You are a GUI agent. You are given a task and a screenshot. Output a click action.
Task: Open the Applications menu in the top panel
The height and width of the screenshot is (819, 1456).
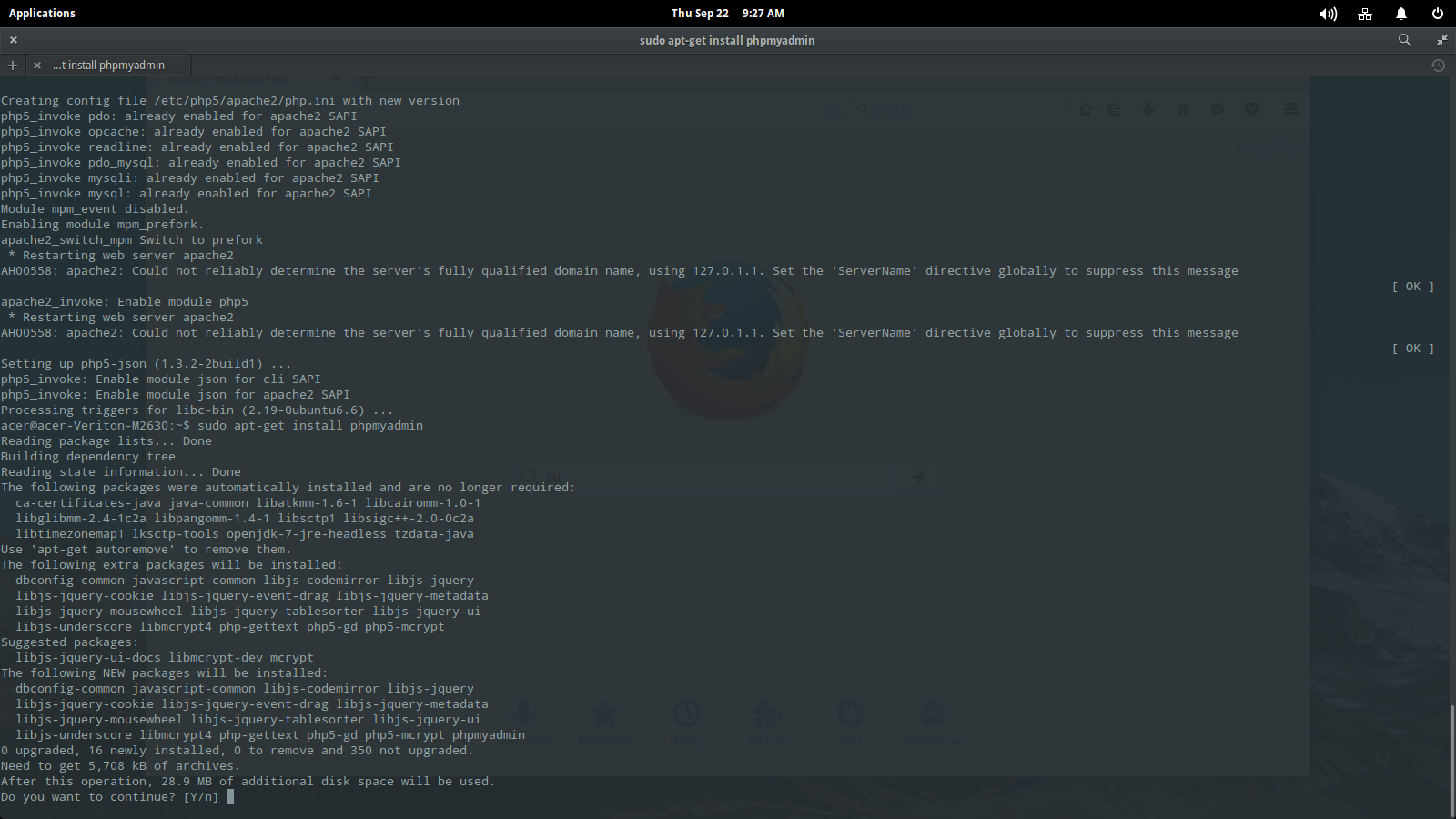[42, 13]
